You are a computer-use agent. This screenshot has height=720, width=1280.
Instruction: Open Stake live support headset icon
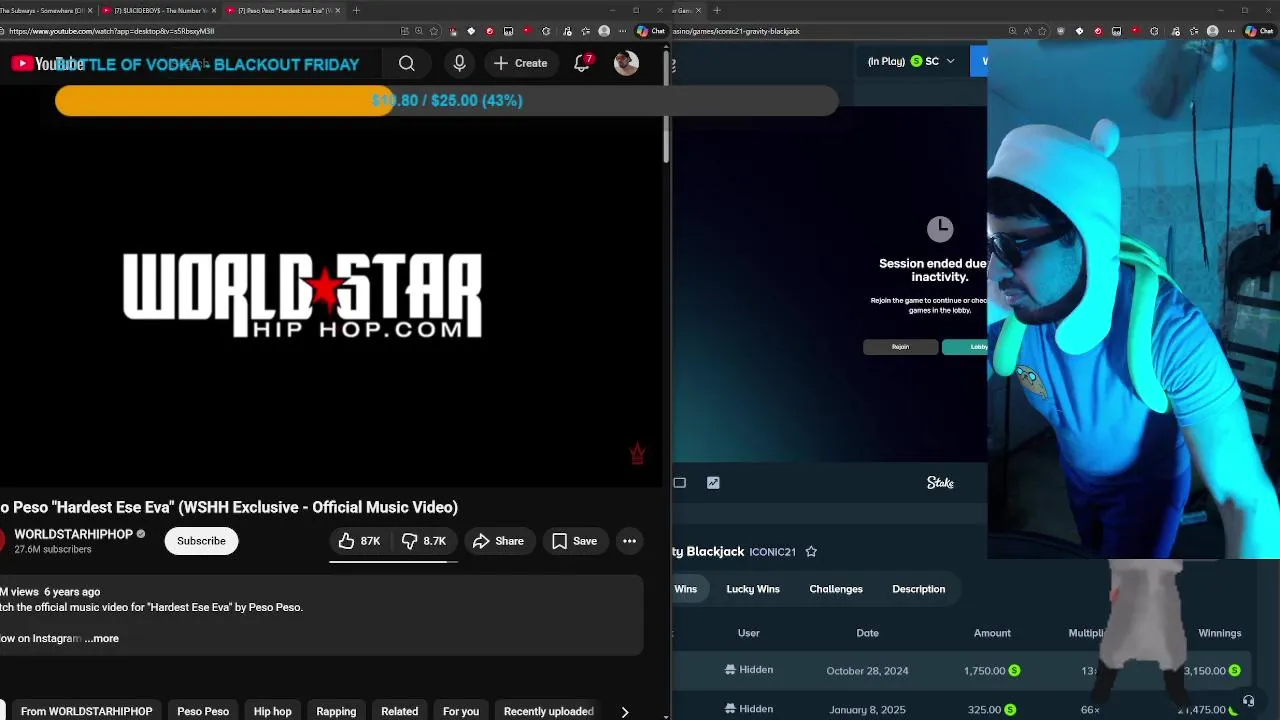(x=1248, y=702)
